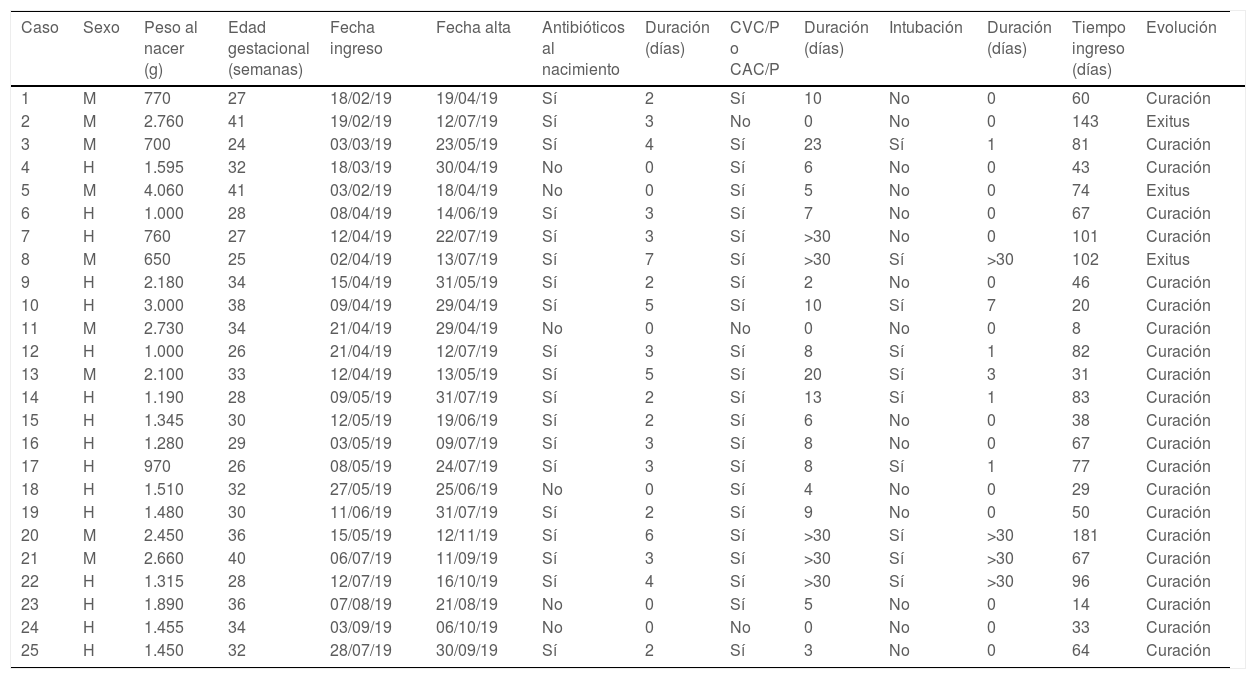Click discharge date 12/11/19
The height and width of the screenshot is (679, 1256).
467,536
